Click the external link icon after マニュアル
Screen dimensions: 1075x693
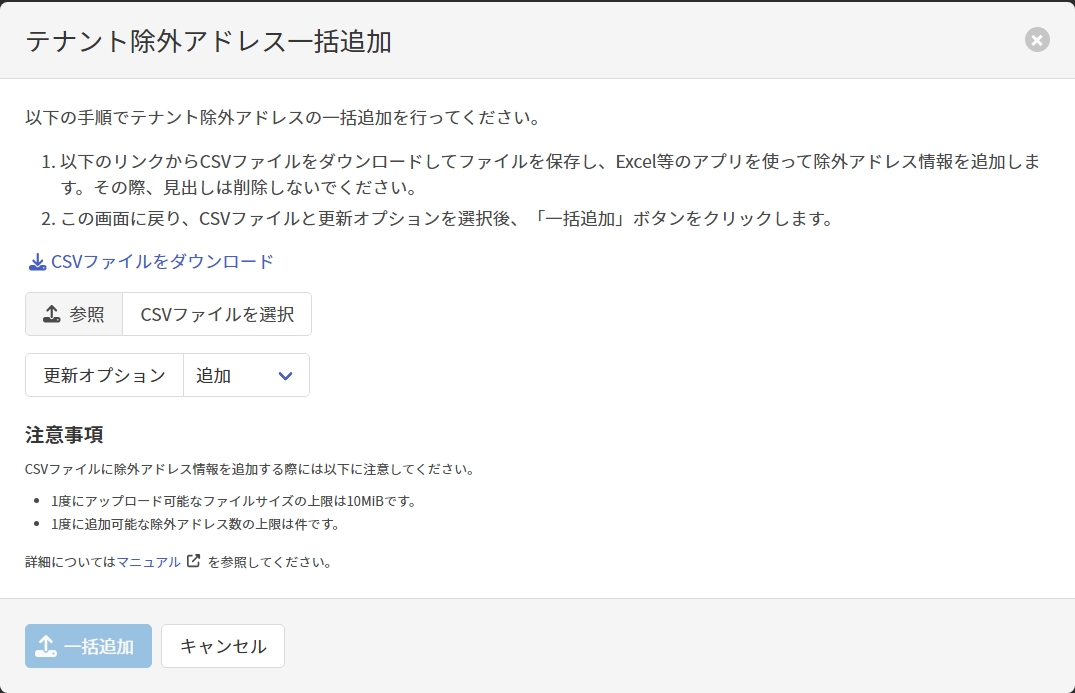pos(194,561)
